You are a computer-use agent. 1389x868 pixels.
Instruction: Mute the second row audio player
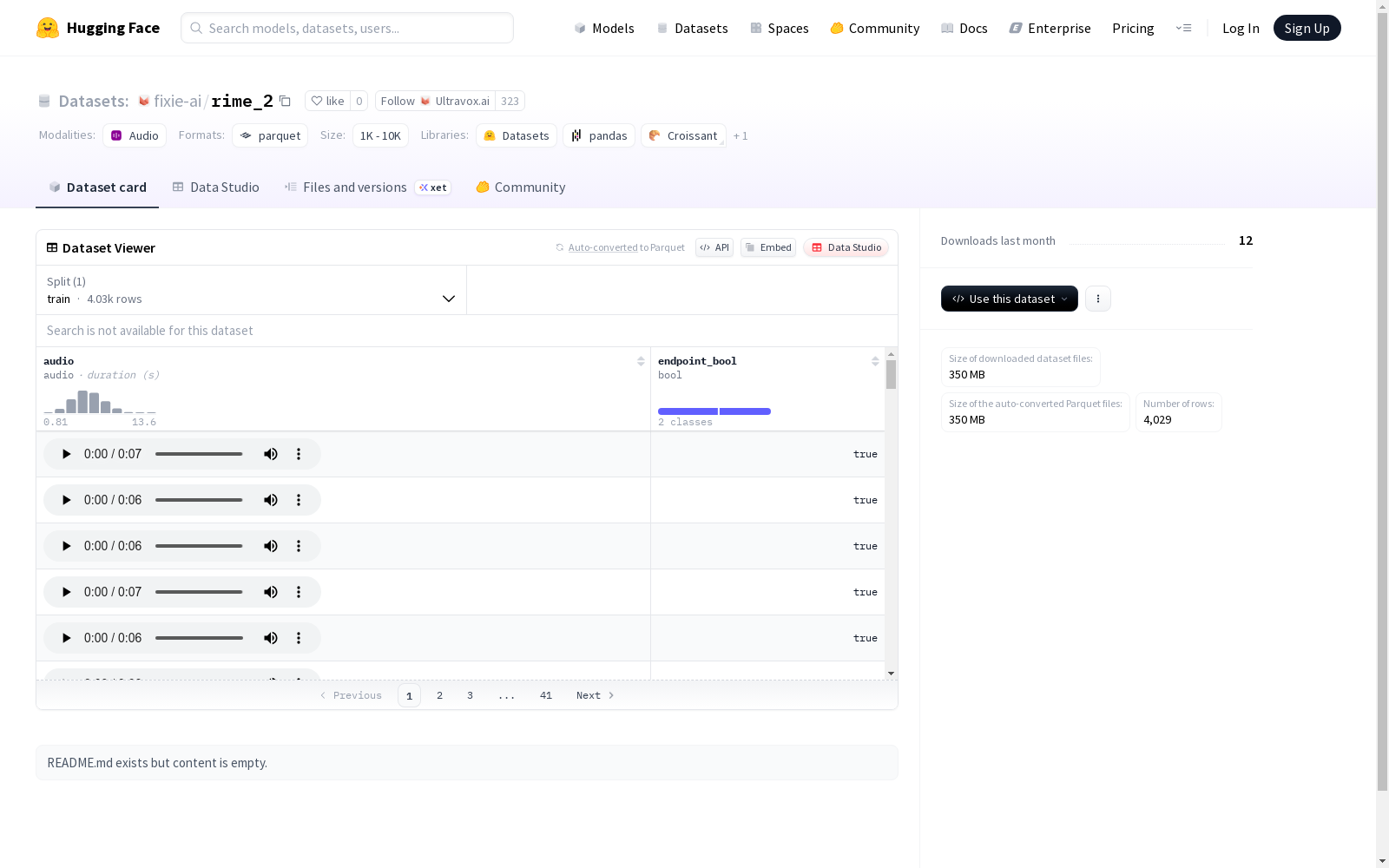tap(271, 500)
